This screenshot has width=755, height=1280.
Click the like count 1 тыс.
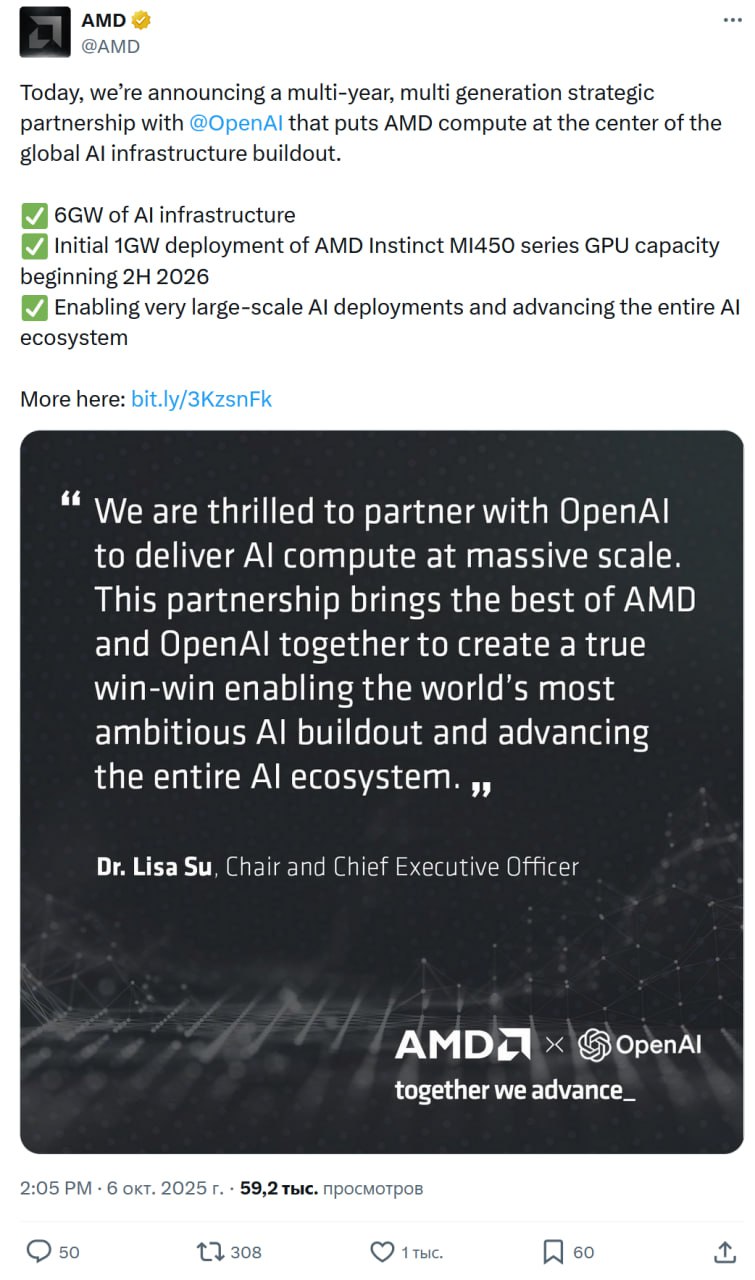tap(422, 1252)
